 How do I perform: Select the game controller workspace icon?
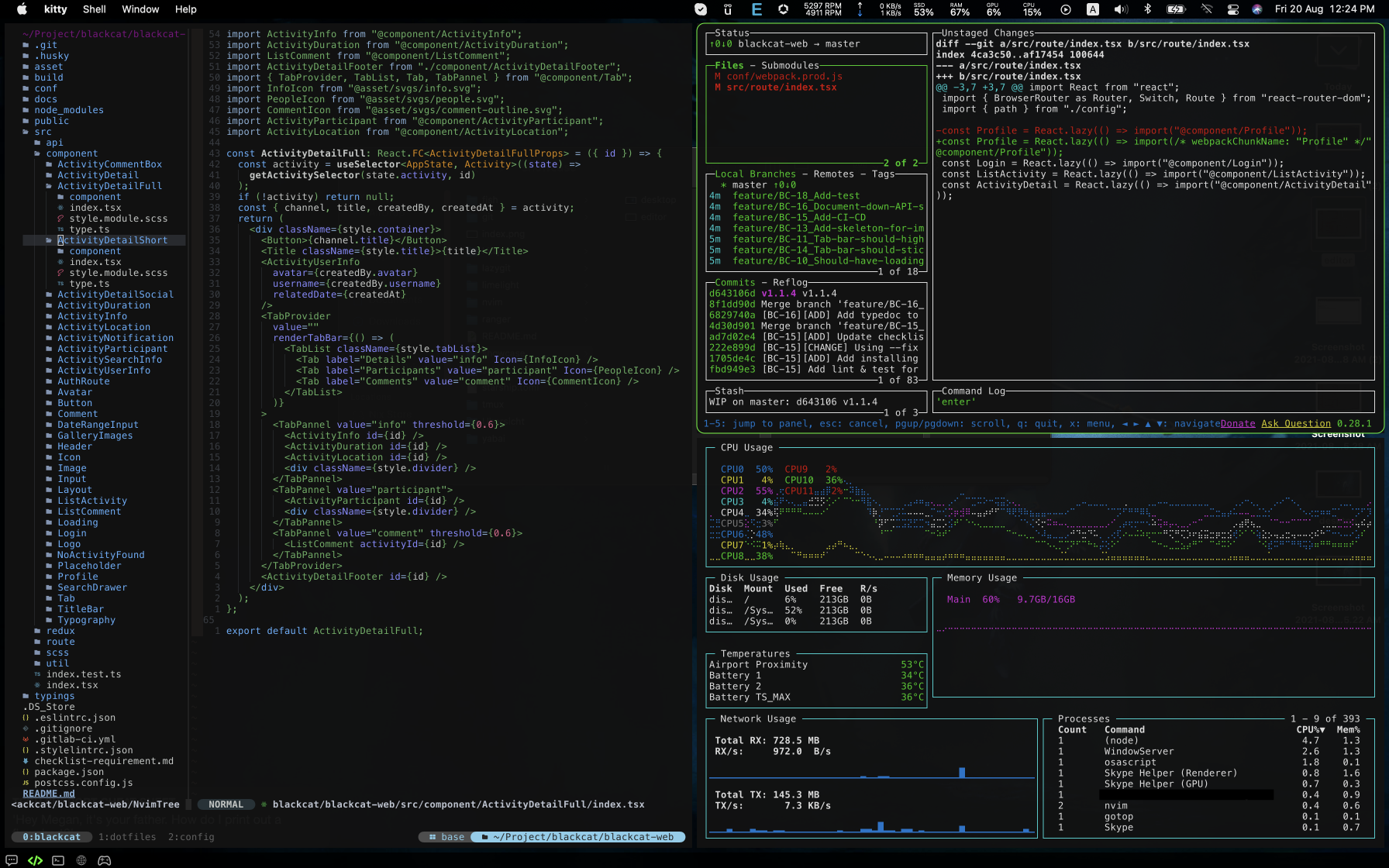click(x=104, y=860)
